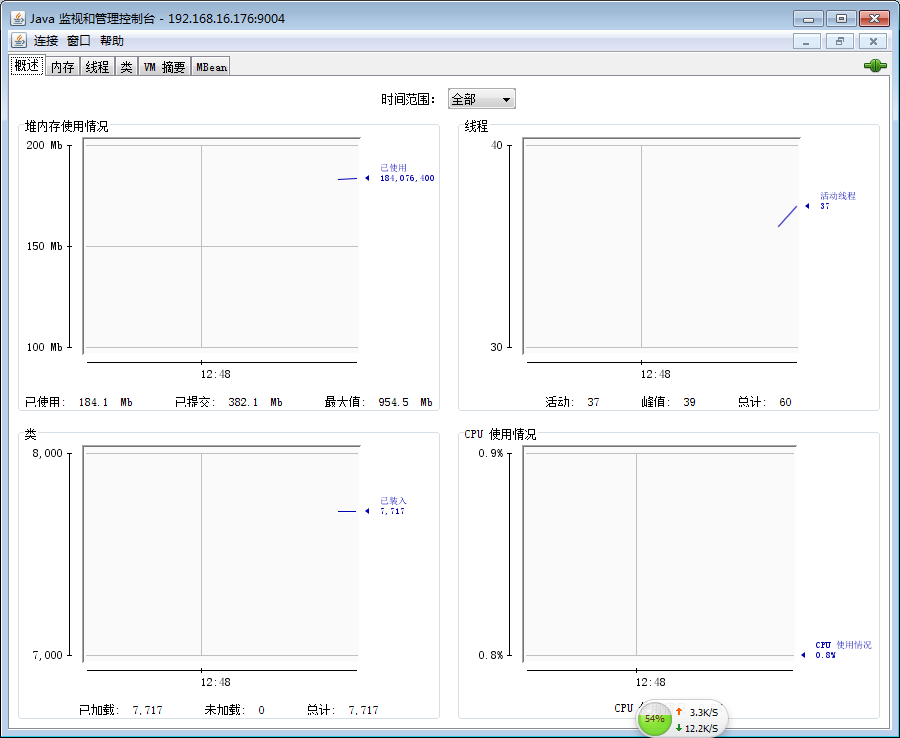Click the Java icon in the title bar
The width and height of the screenshot is (900, 738).
pyautogui.click(x=18, y=18)
